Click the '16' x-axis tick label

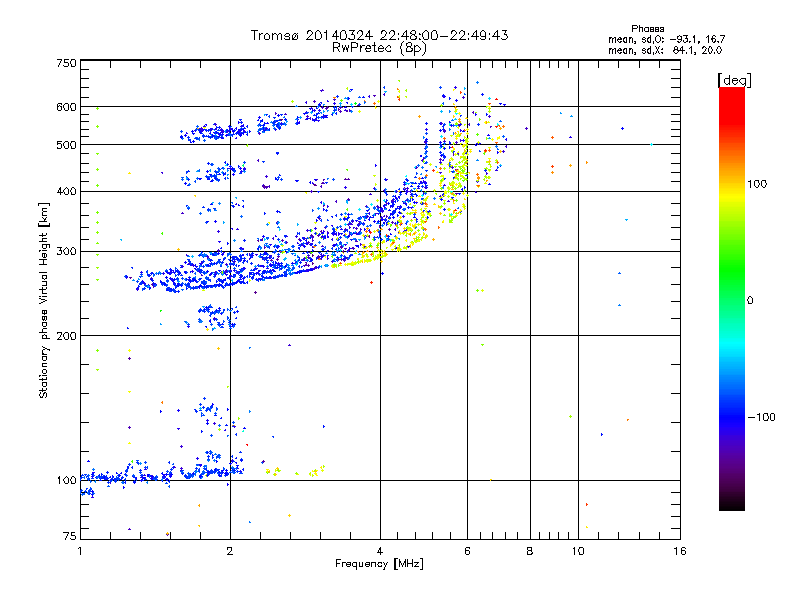[x=680, y=551]
